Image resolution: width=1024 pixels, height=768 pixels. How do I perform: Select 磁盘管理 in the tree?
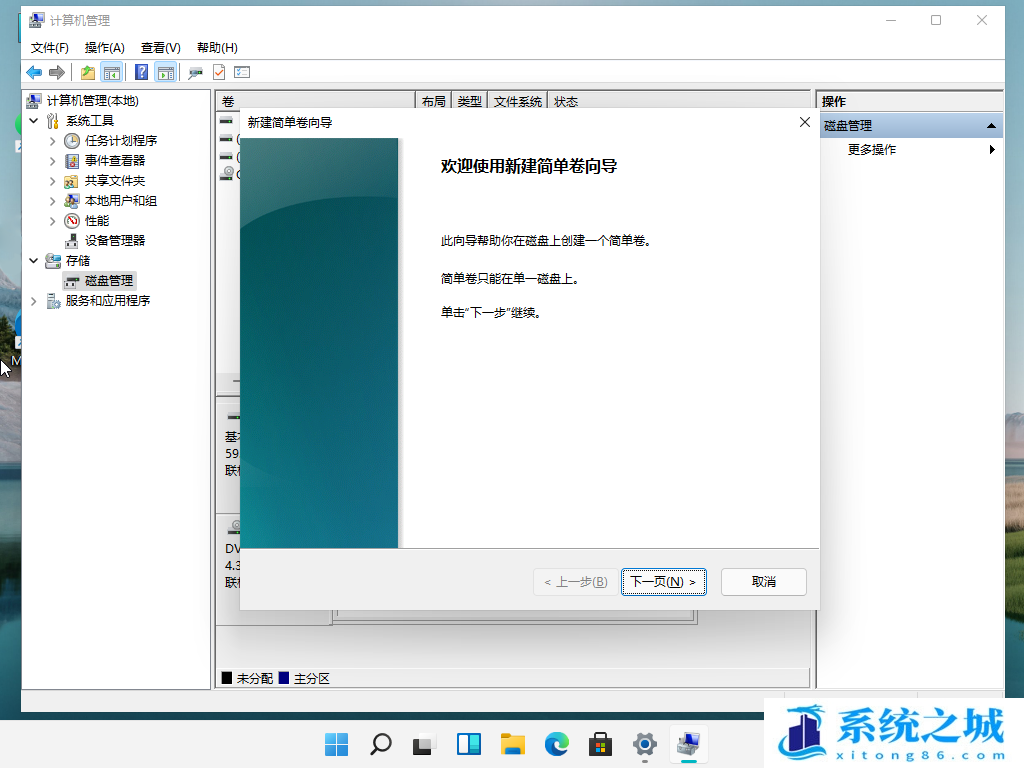click(x=100, y=281)
